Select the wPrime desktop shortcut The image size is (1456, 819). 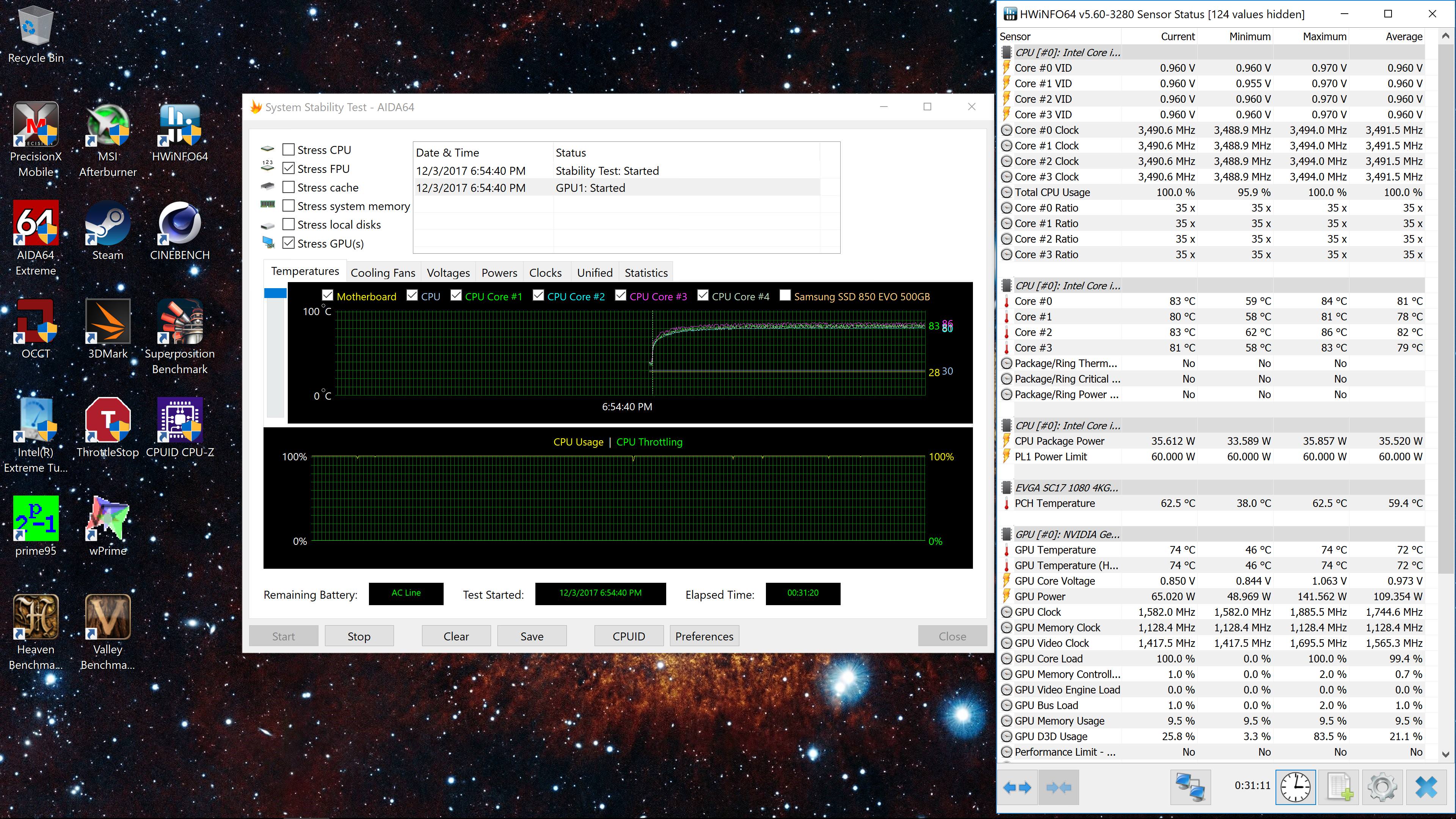pos(107,526)
